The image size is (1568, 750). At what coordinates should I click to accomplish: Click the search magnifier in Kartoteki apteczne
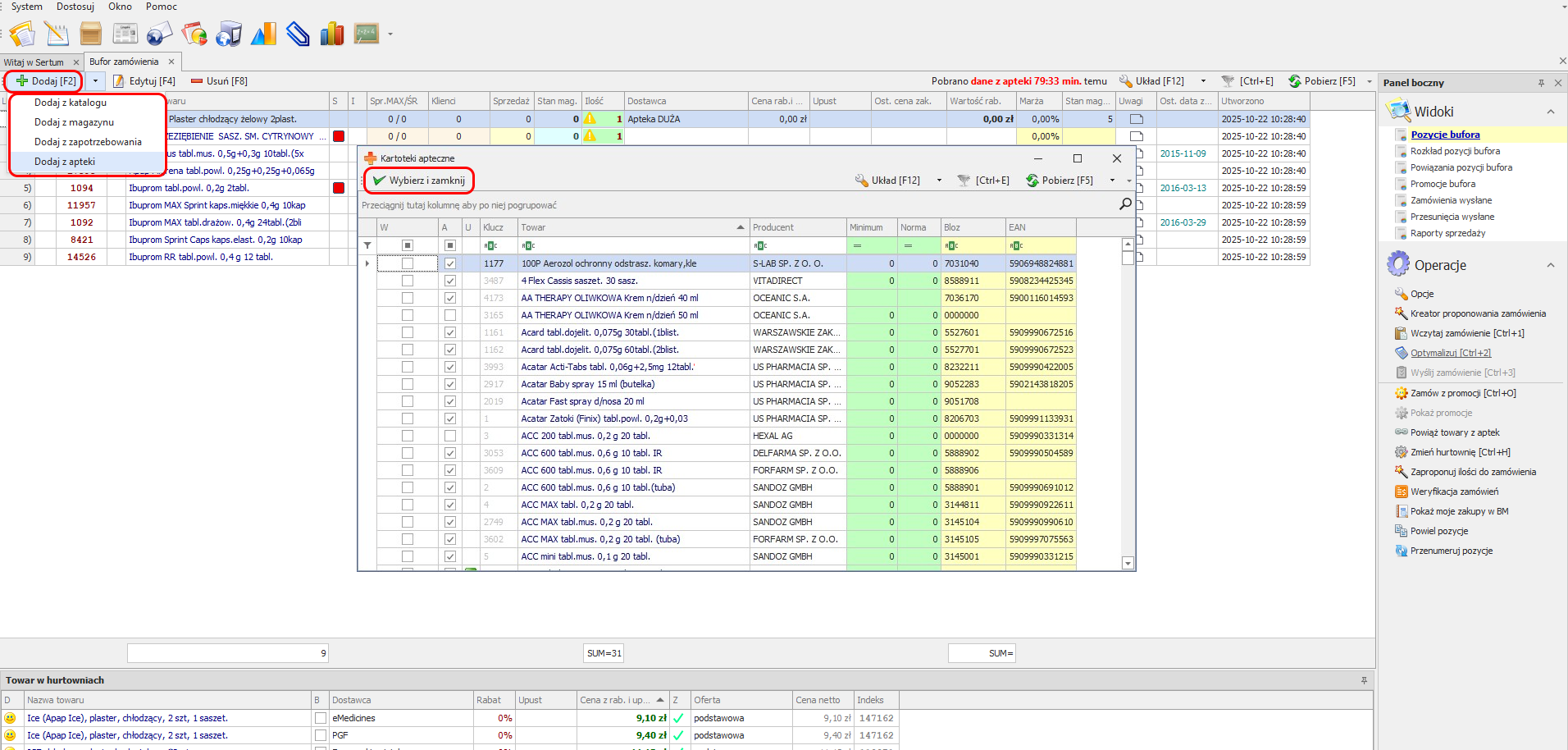[1125, 204]
